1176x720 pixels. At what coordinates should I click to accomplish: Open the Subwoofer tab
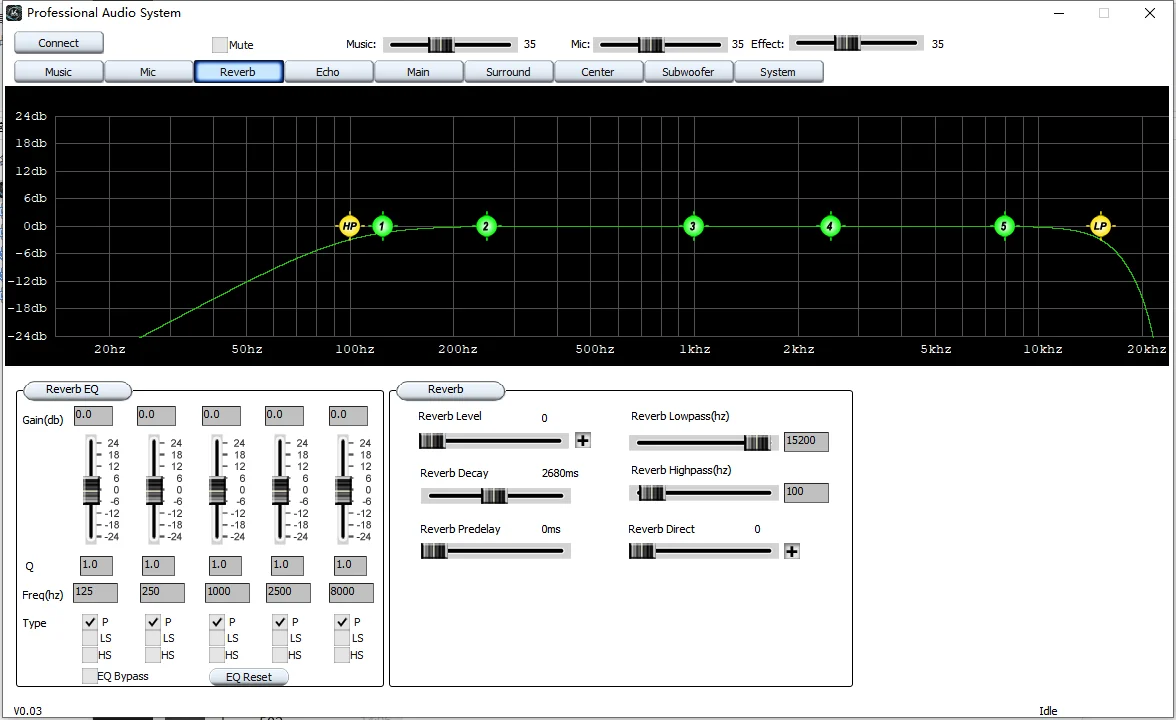tap(688, 72)
